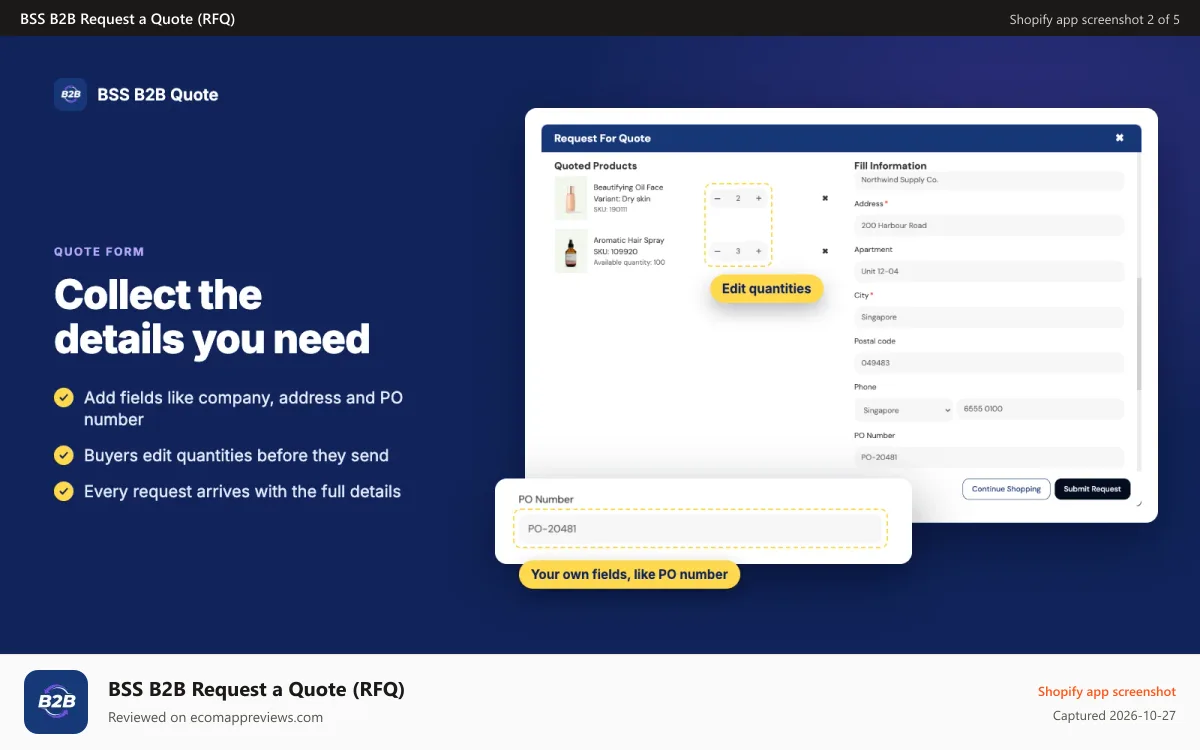Close the Request For Quote dialog
Screen dimensions: 1200x750
coord(1119,138)
